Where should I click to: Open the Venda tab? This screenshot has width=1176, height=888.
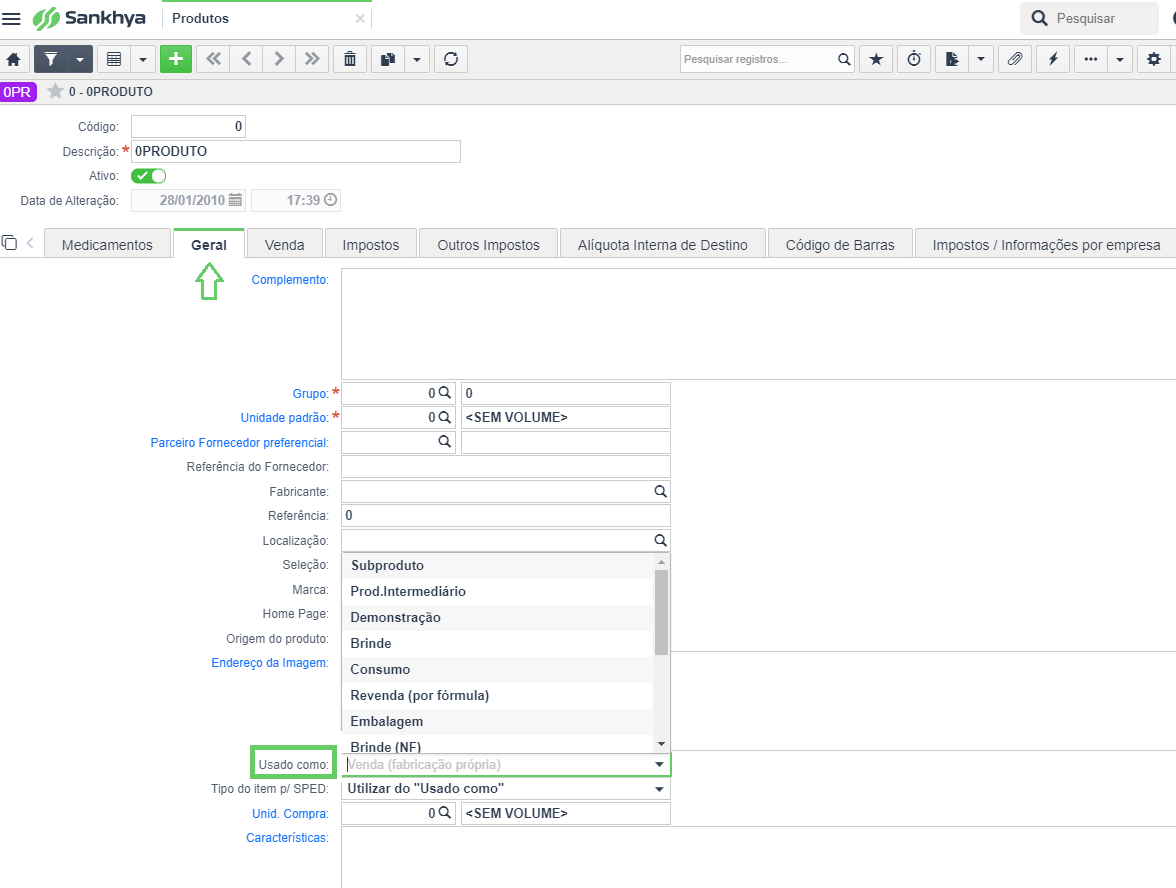(284, 245)
